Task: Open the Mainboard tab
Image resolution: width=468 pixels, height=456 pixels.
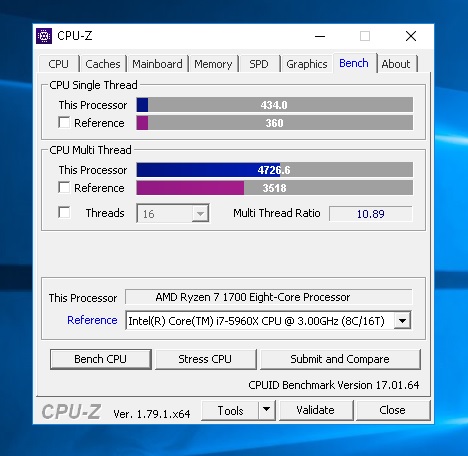Action: pyautogui.click(x=157, y=64)
